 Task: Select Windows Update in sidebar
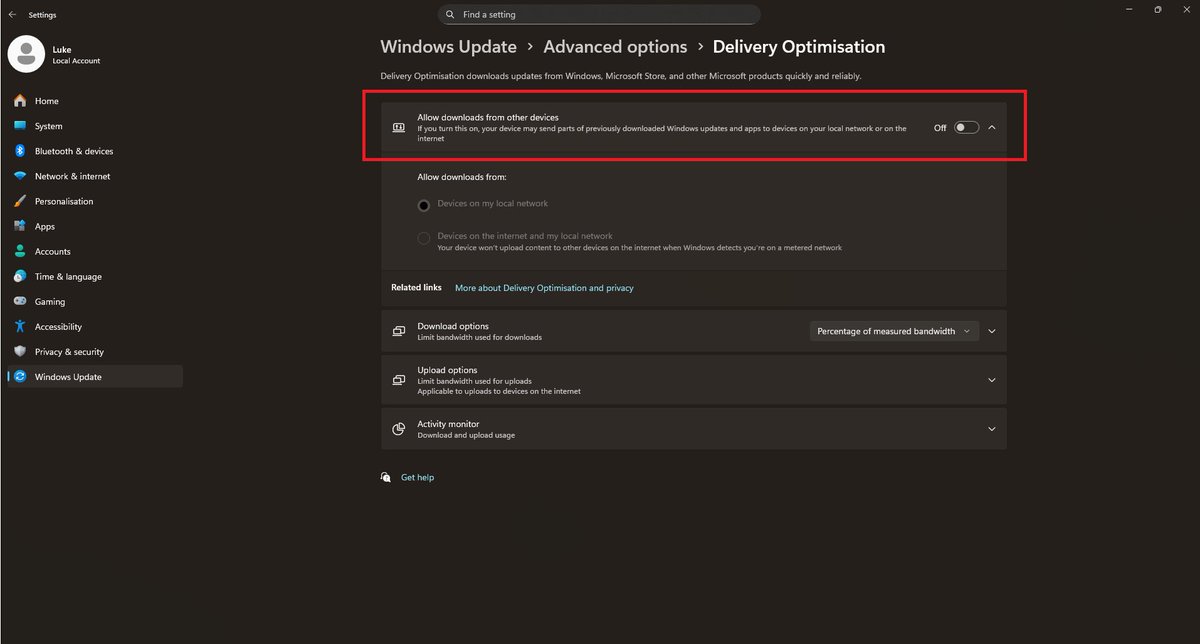(x=94, y=377)
